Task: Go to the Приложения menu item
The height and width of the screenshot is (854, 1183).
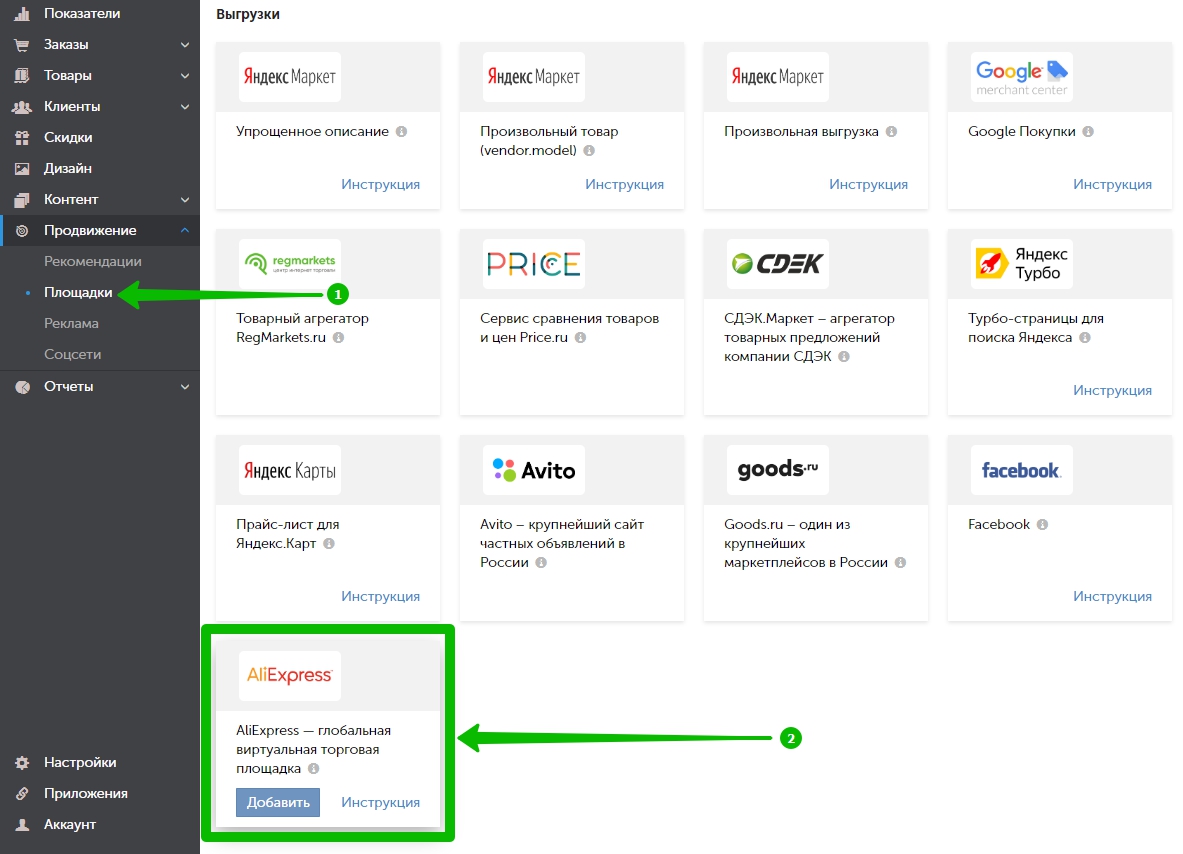Action: point(85,793)
